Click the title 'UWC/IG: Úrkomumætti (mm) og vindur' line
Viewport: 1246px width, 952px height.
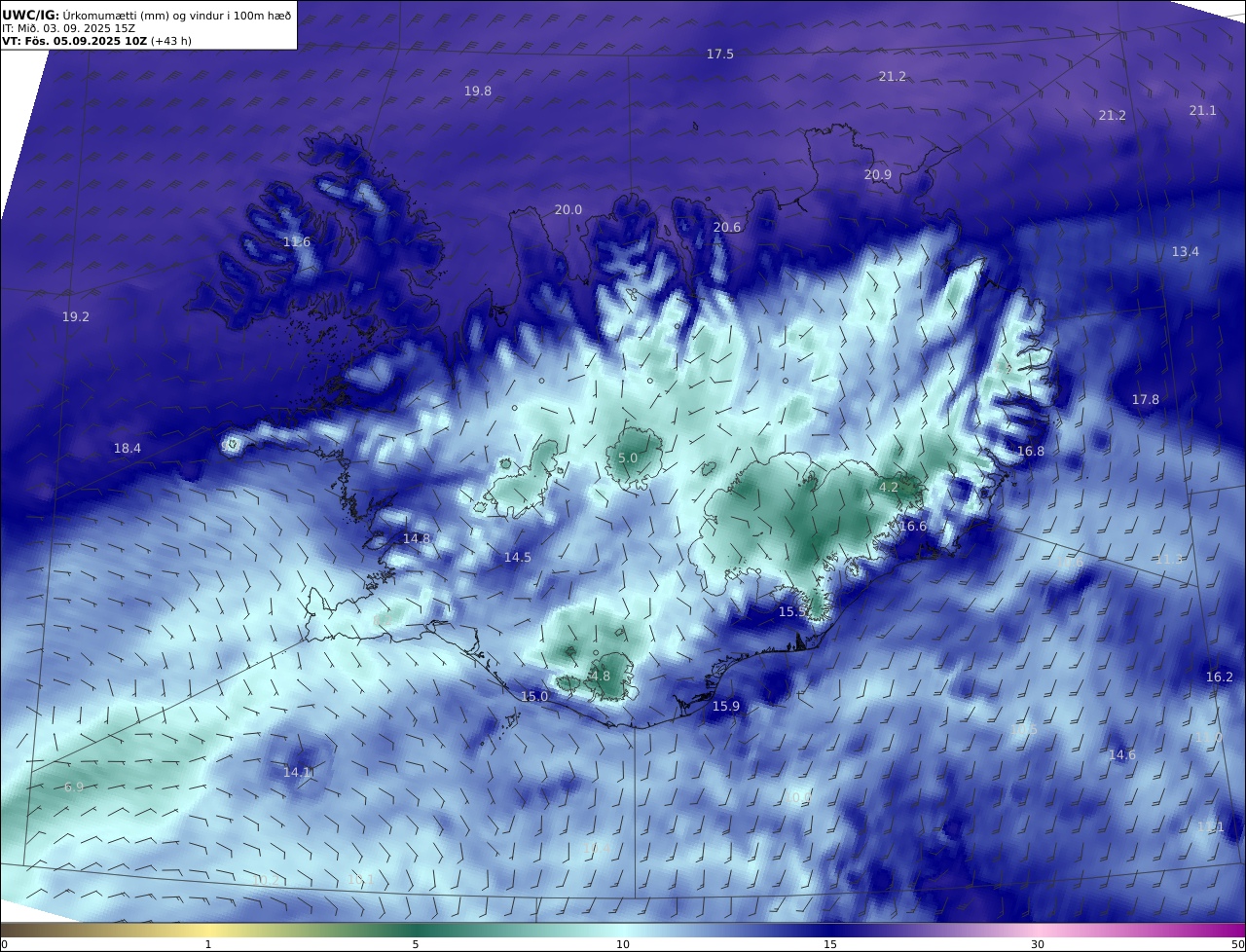coord(146,15)
